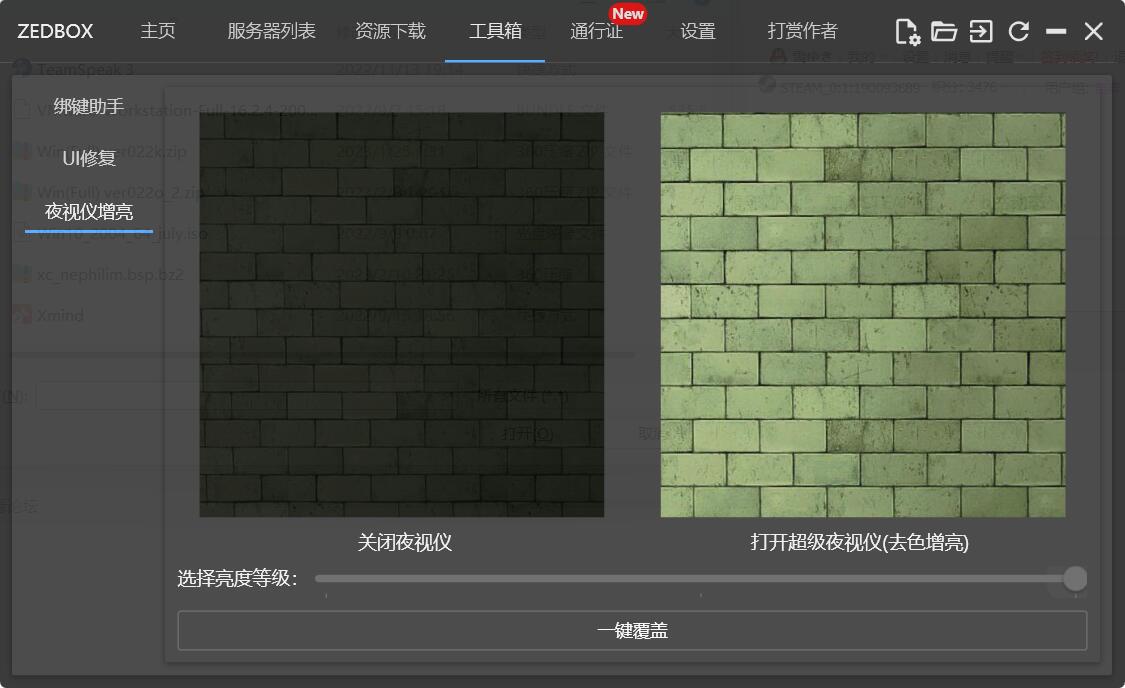The width and height of the screenshot is (1125, 688).
Task: Click the file settings icon
Action: (x=907, y=32)
